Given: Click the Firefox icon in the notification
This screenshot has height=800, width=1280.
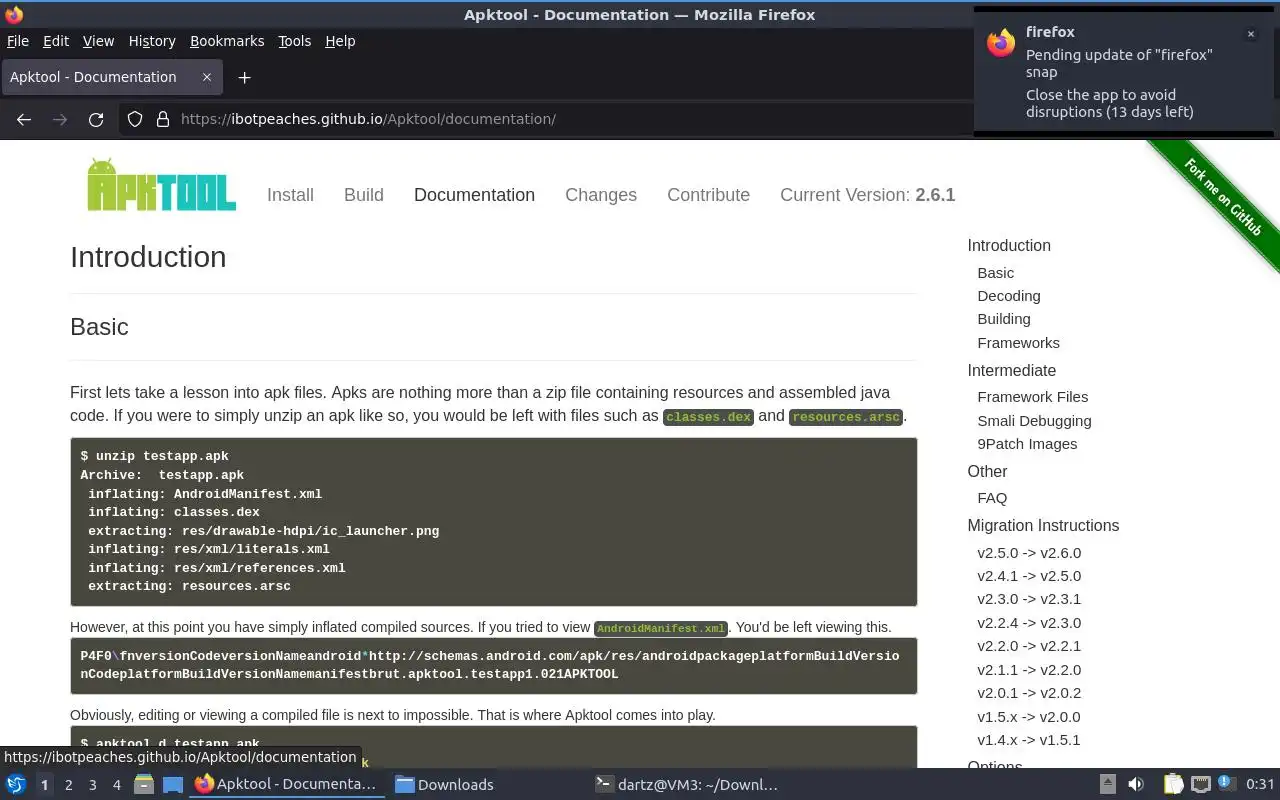Looking at the screenshot, I should click(x=1001, y=43).
